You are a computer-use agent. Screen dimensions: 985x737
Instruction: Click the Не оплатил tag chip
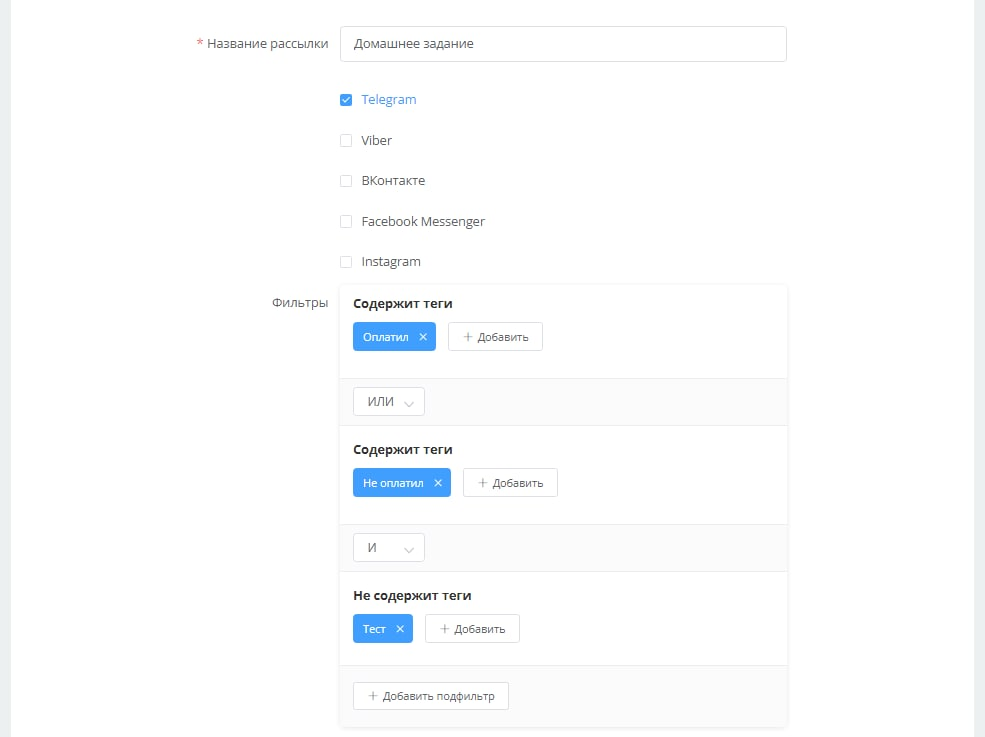(393, 483)
